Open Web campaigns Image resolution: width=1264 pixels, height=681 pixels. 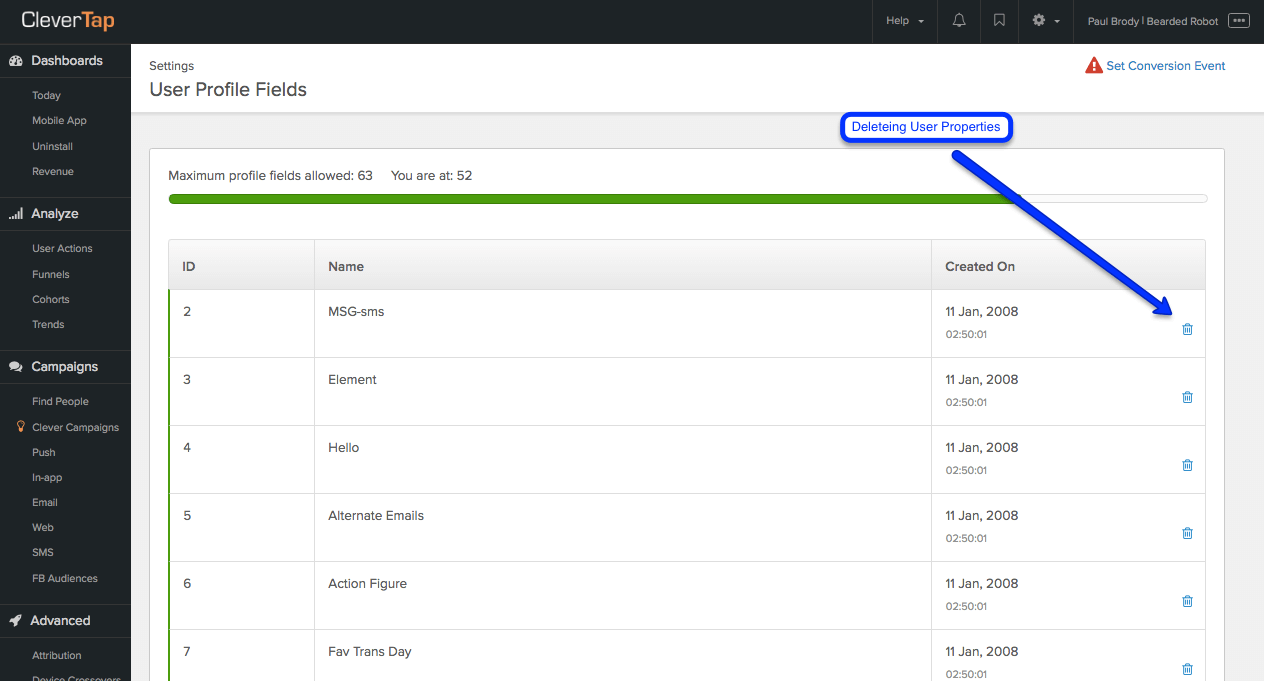pos(43,527)
